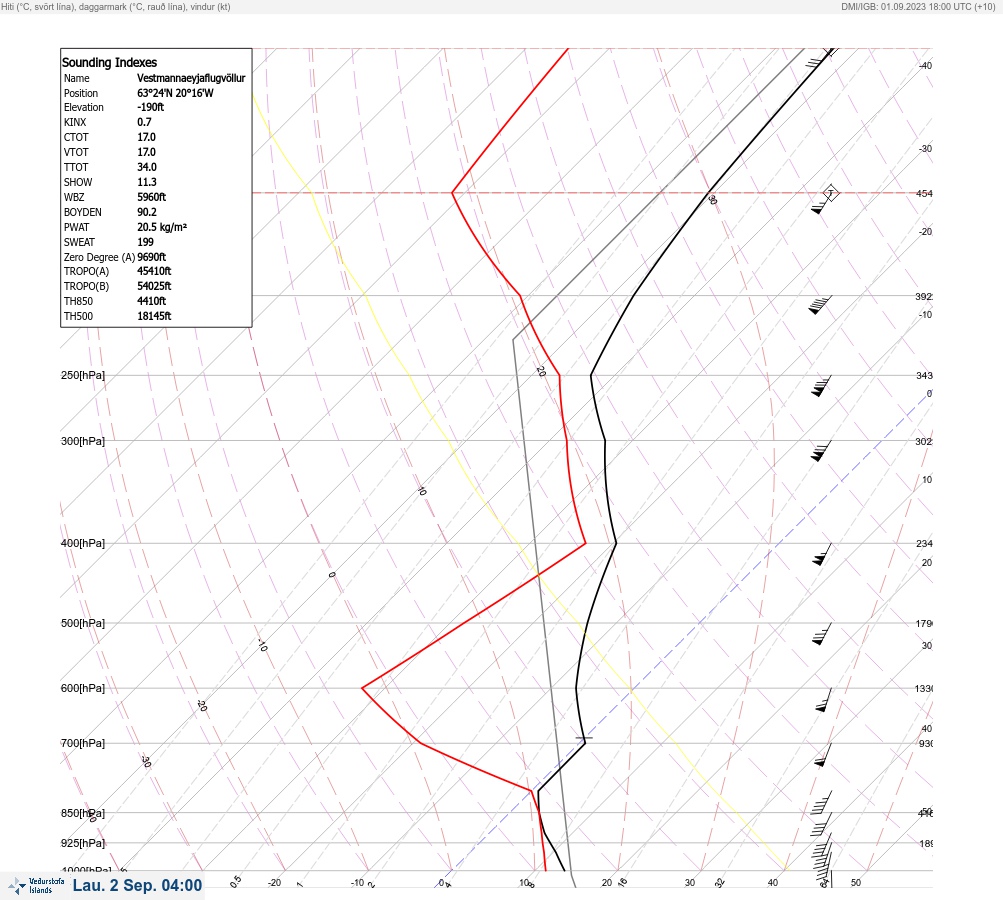1003x900 pixels.
Task: Select the wind barb at 300 hPa level
Action: click(821, 451)
